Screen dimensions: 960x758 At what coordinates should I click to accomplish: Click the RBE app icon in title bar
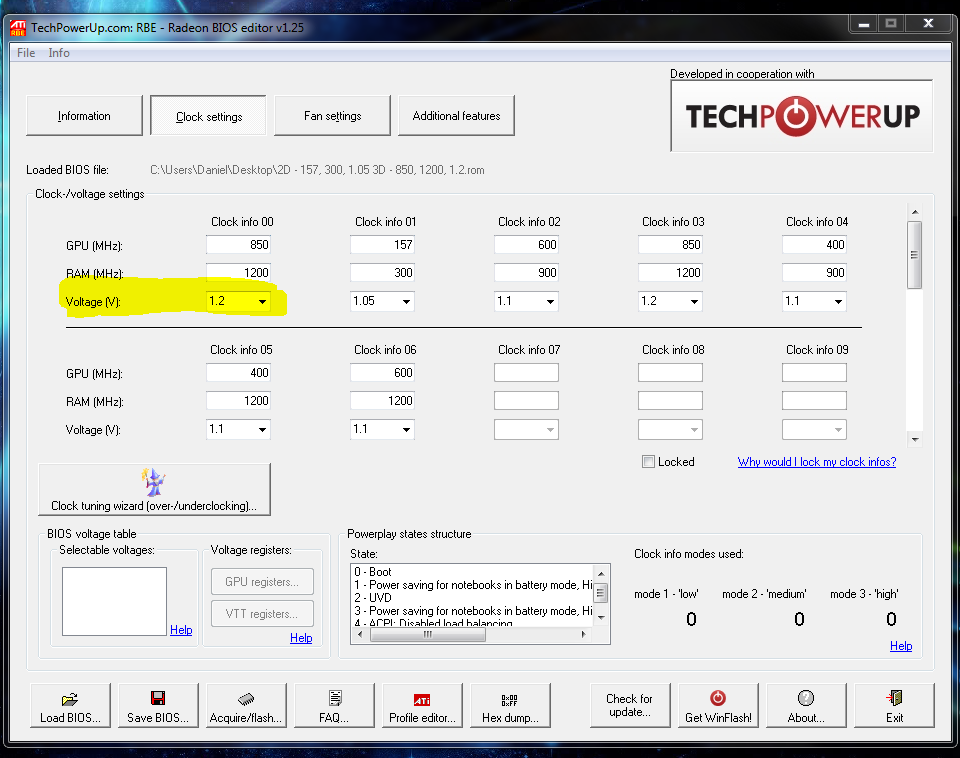[18, 28]
